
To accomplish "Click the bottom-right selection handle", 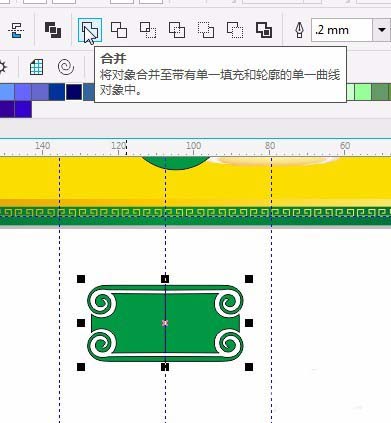I will pyautogui.click(x=249, y=367).
